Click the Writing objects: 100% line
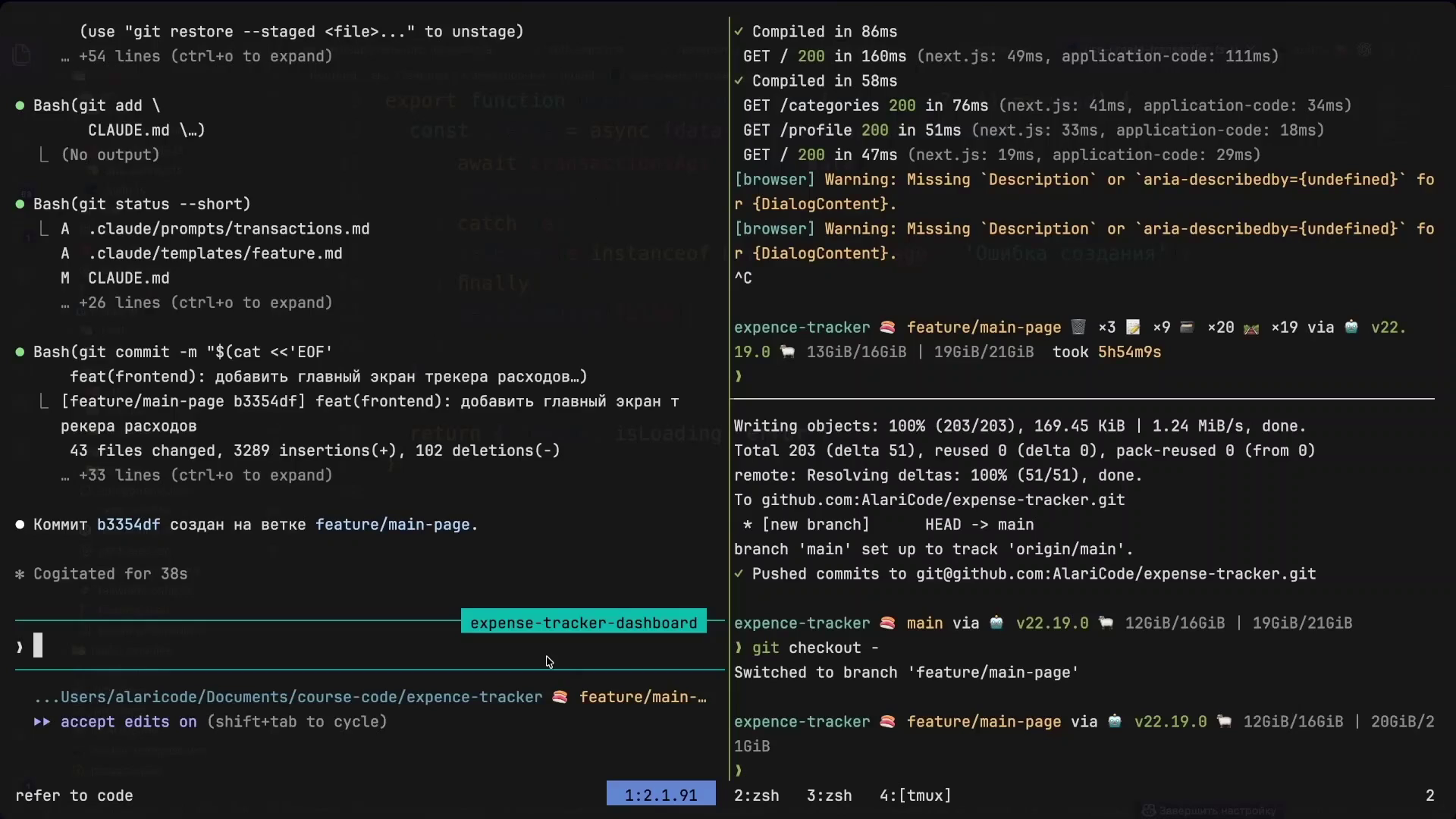The height and width of the screenshot is (819, 1456). pyautogui.click(x=1020, y=425)
